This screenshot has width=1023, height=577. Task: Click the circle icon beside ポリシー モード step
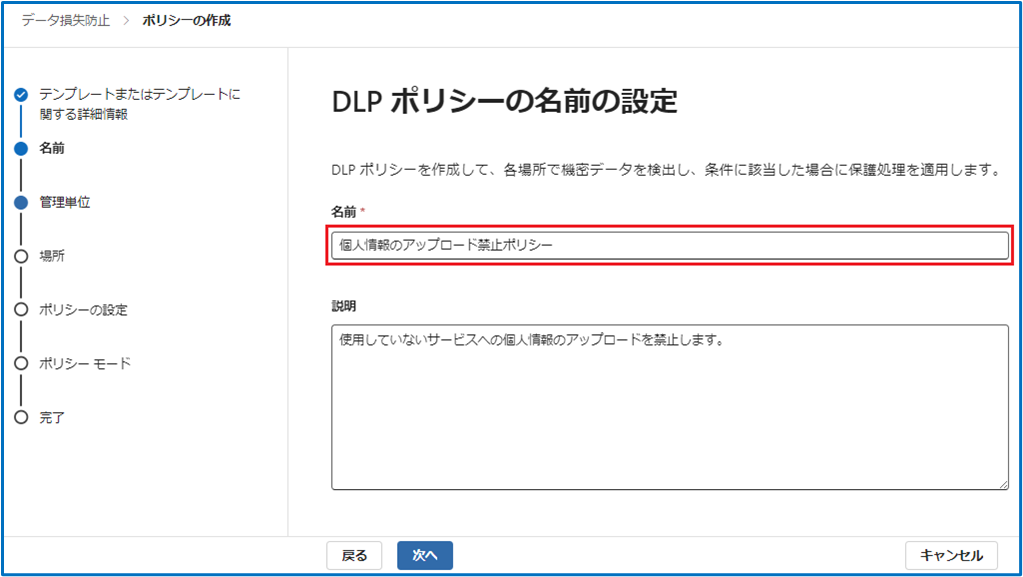[x=21, y=364]
